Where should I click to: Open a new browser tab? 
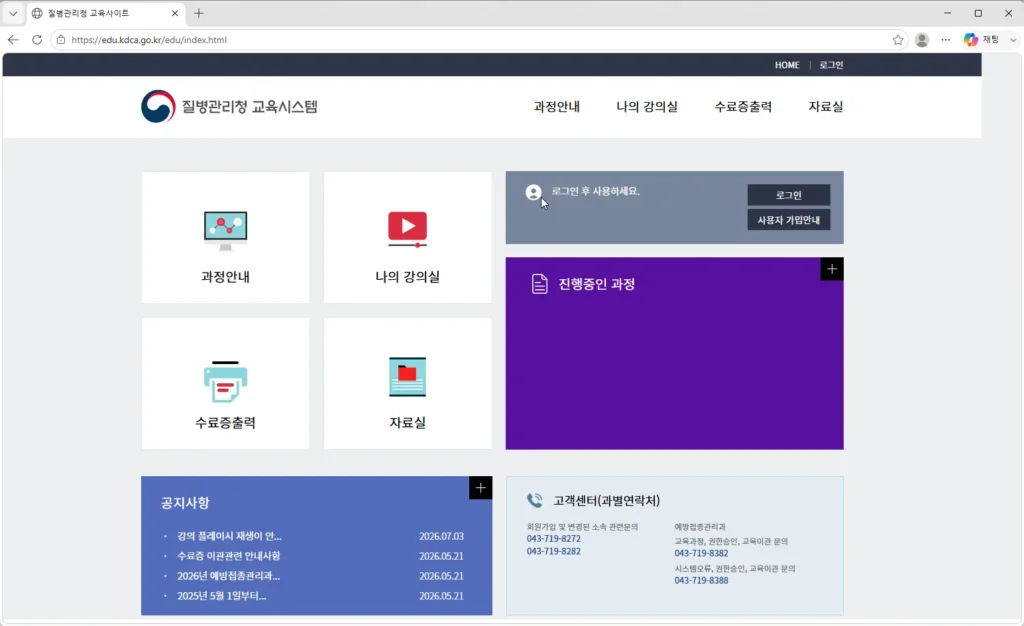click(x=199, y=13)
